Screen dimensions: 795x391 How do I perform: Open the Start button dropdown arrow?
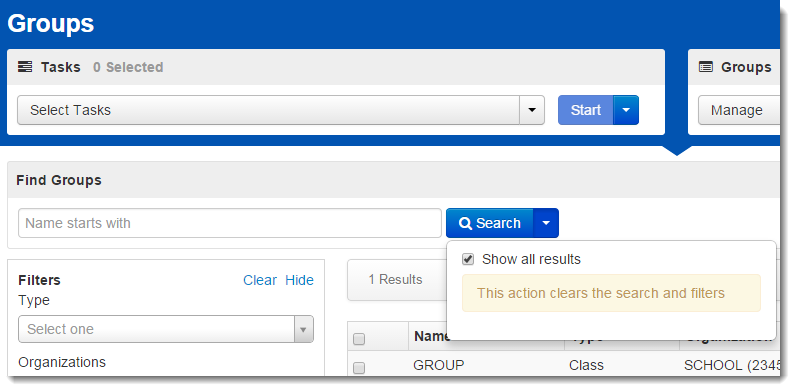point(626,110)
